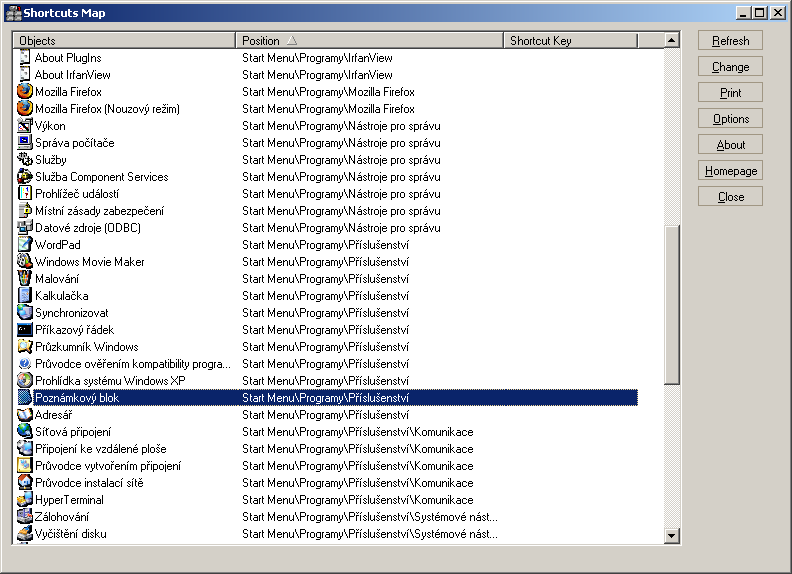Click the Print button

pos(730,92)
